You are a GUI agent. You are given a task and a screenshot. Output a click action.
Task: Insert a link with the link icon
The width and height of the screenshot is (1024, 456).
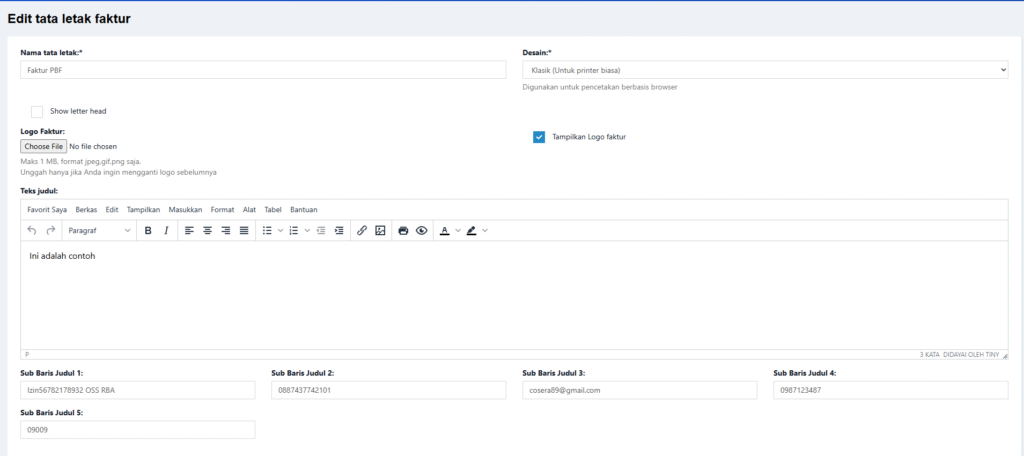click(362, 231)
